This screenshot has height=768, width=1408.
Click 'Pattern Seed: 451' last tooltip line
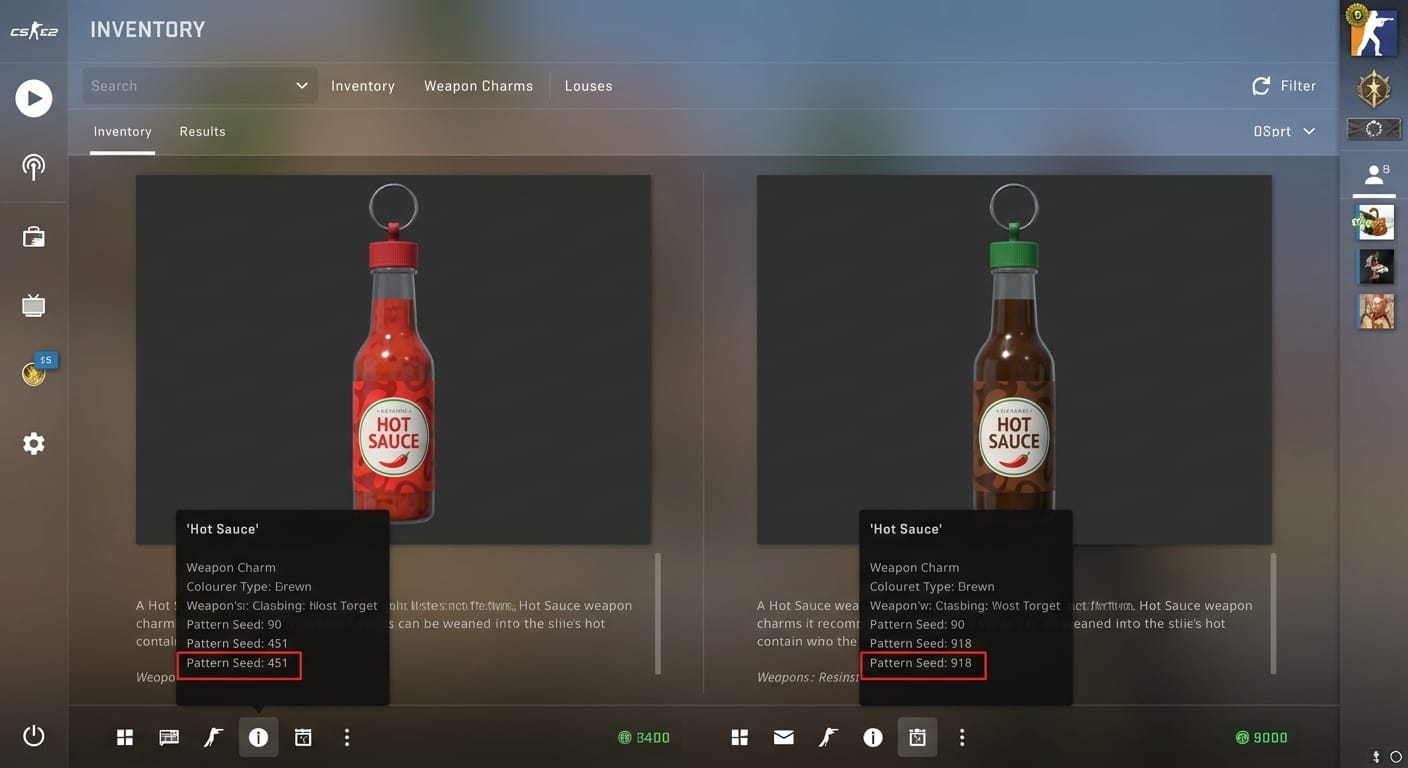click(237, 663)
